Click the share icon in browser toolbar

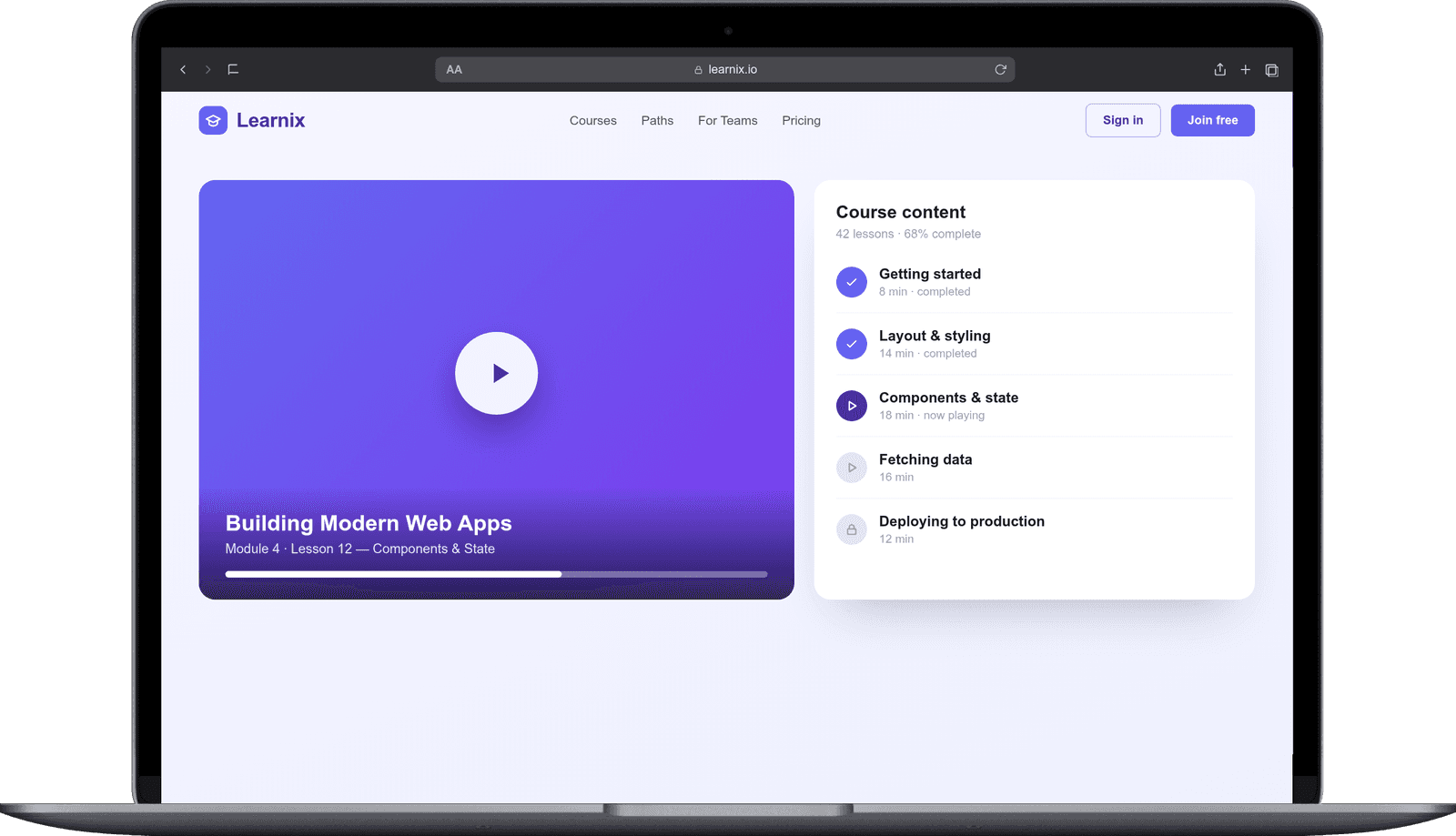1220,69
